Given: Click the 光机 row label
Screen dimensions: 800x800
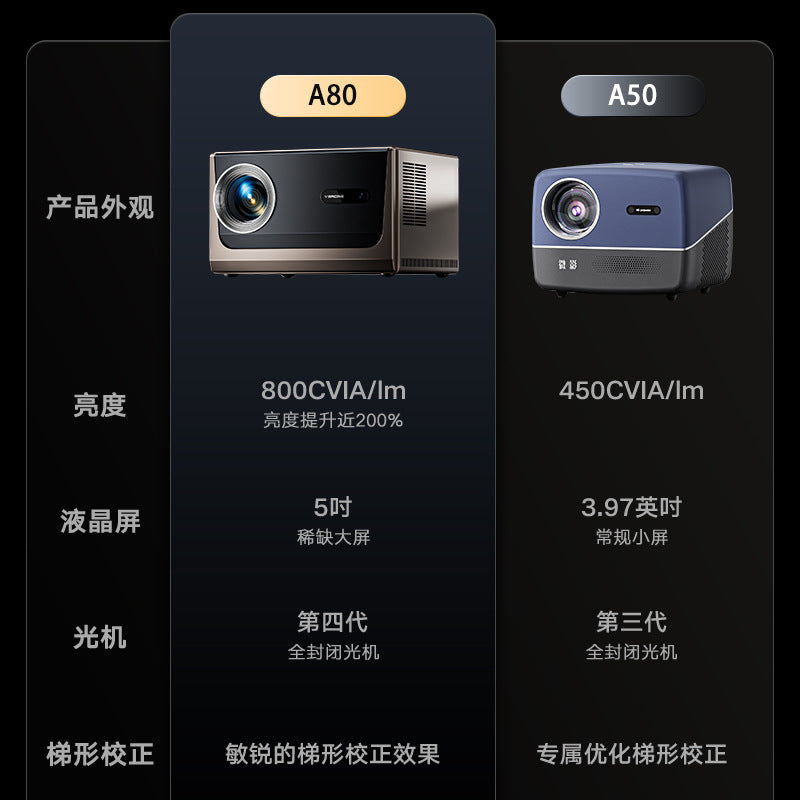Looking at the screenshot, I should point(100,637).
